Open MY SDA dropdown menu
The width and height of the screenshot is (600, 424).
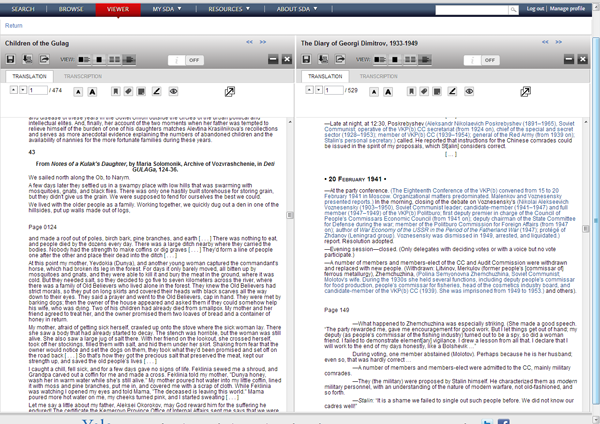point(167,9)
